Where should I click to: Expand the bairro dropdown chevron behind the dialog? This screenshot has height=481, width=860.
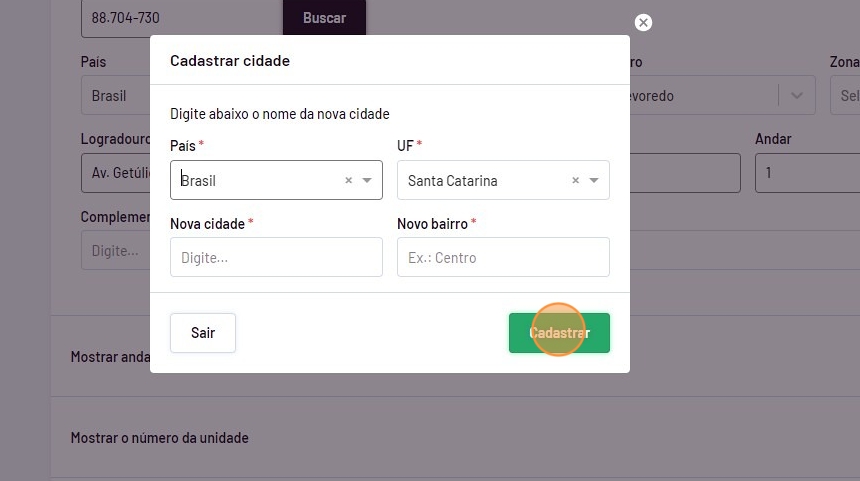tap(797, 96)
